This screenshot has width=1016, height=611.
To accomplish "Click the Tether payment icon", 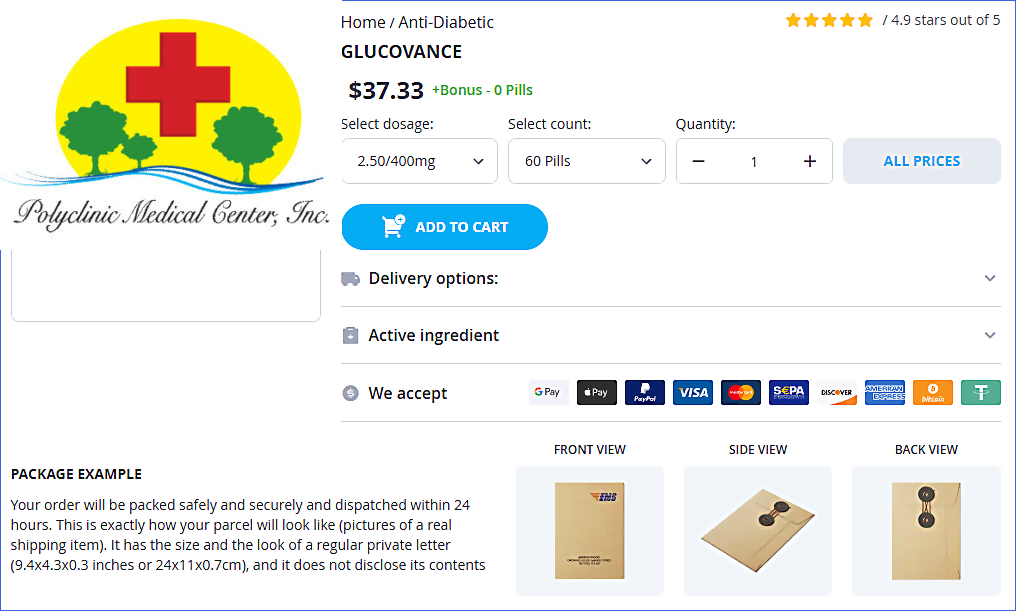I will click(x=981, y=393).
